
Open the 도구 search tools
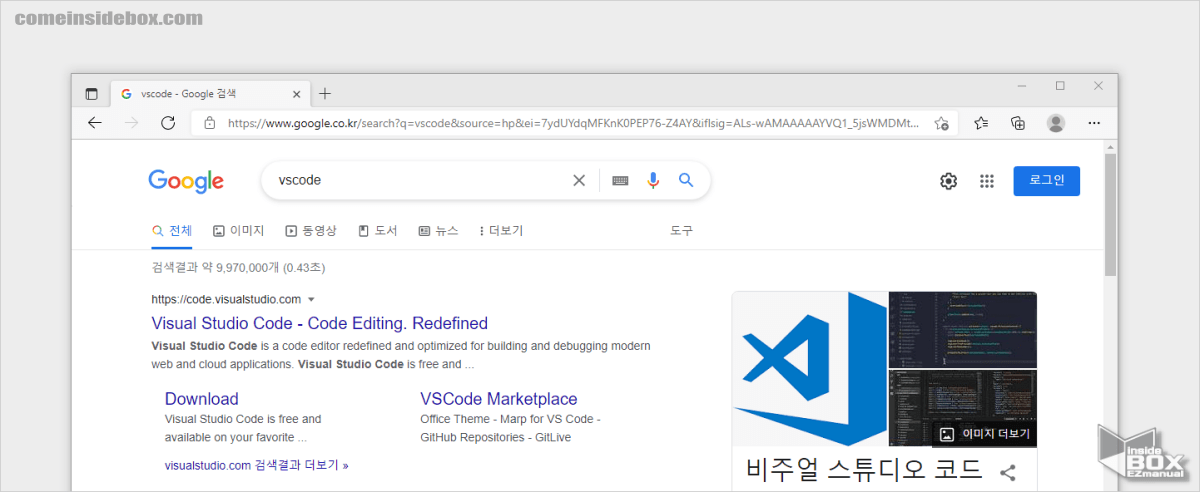681,231
